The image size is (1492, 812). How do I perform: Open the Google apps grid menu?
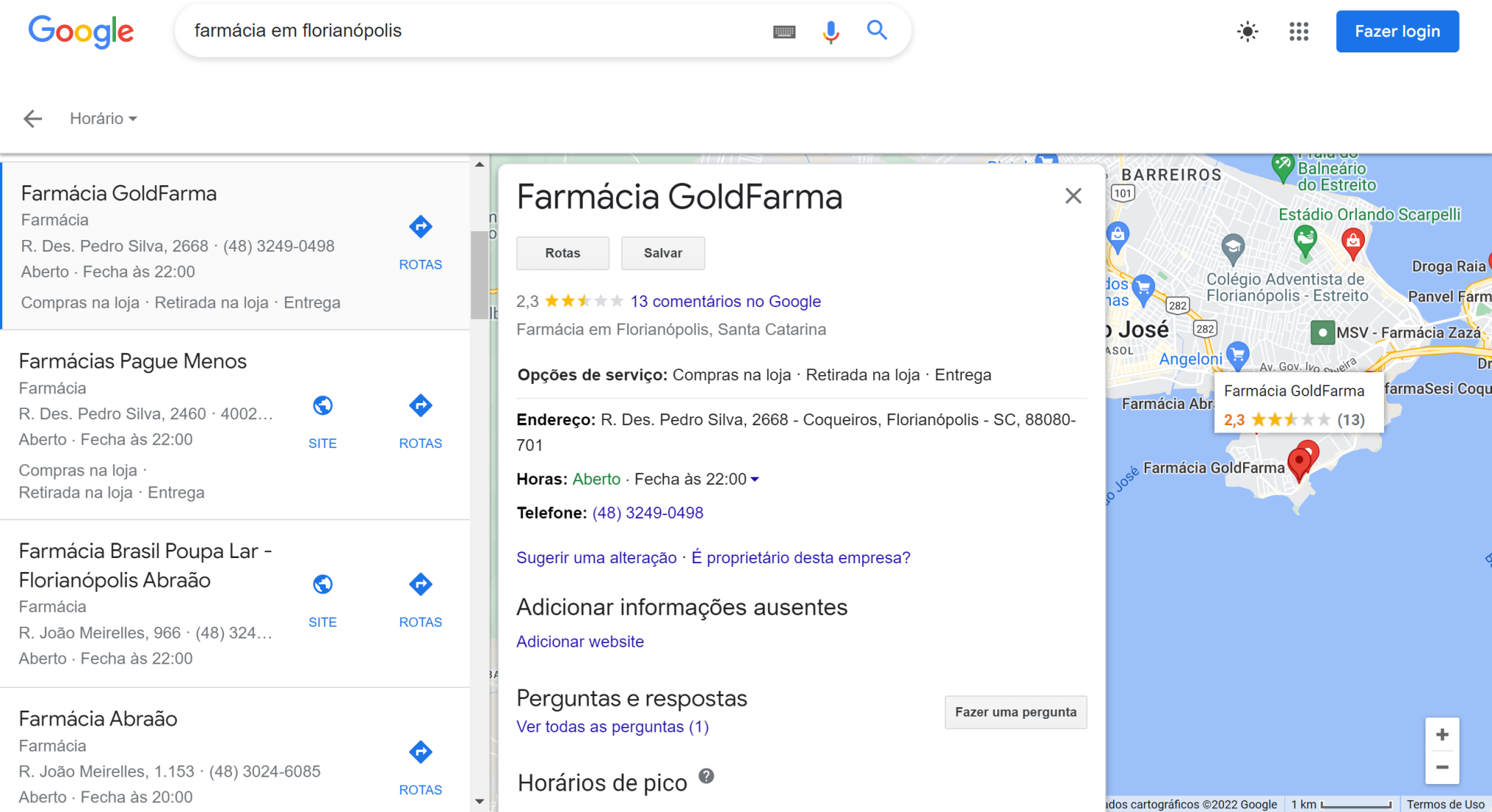click(x=1299, y=32)
